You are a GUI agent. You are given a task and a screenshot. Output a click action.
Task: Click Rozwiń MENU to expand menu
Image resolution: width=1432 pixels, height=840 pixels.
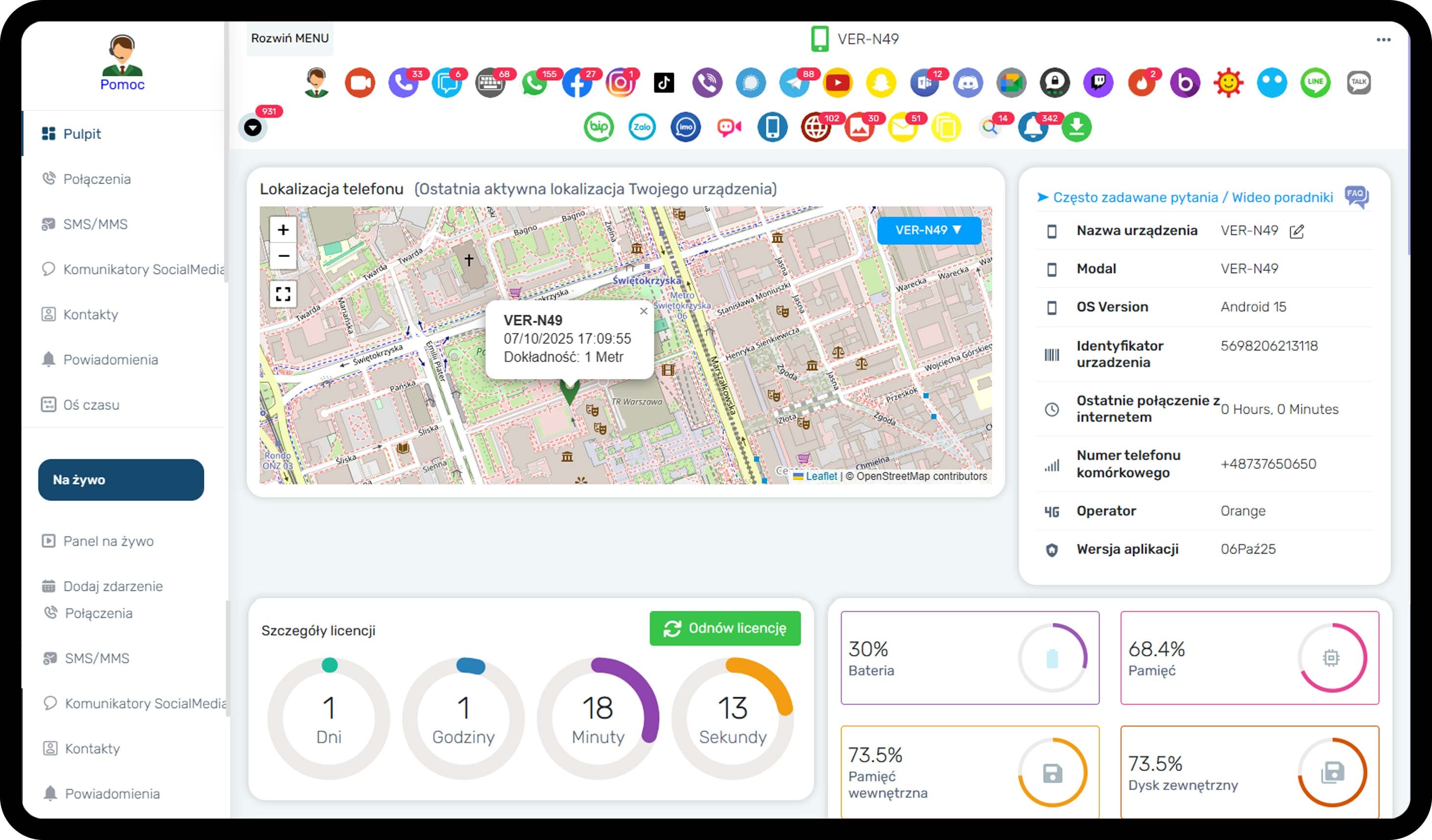290,38
